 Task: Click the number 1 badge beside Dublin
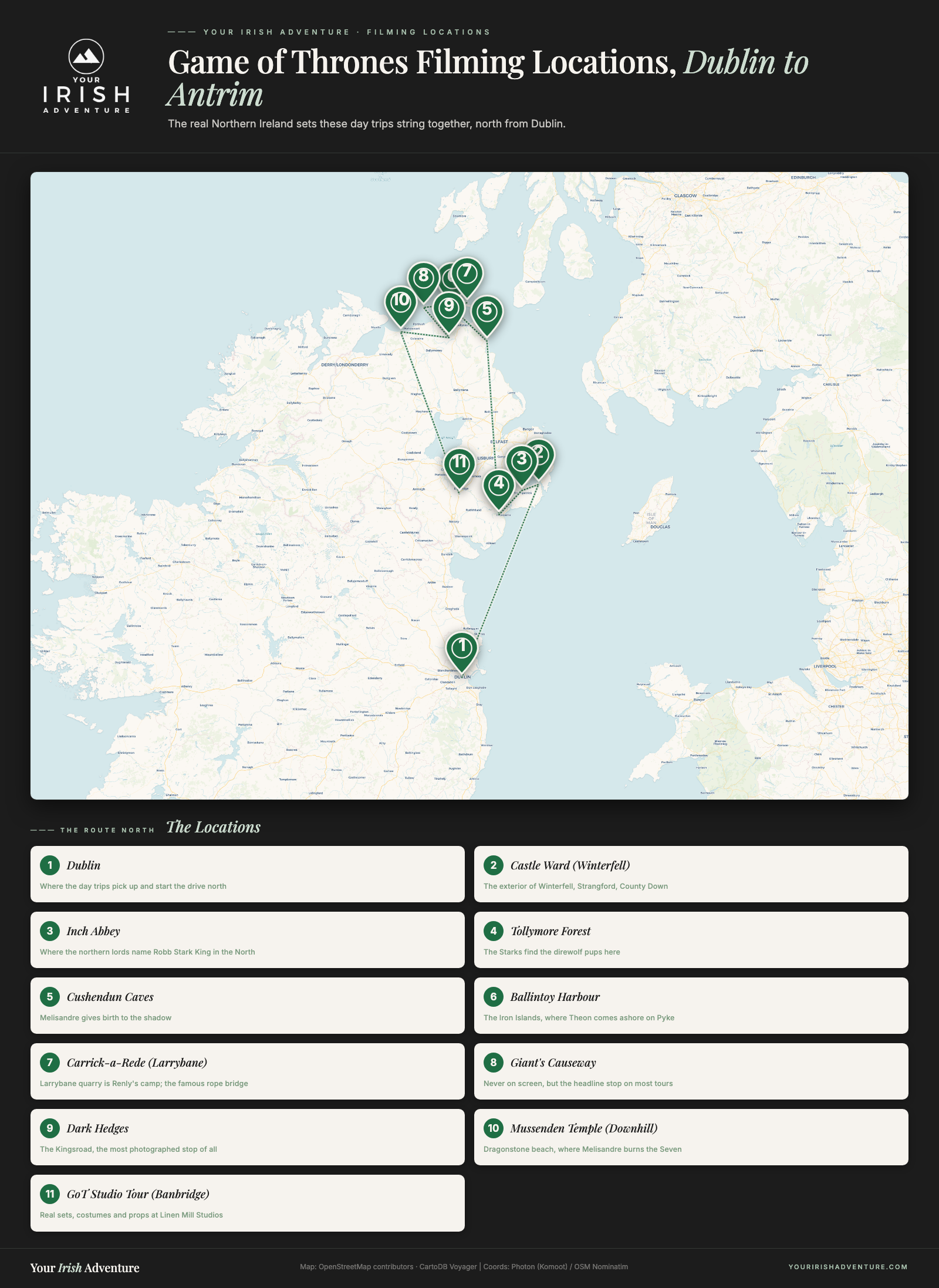[50, 865]
